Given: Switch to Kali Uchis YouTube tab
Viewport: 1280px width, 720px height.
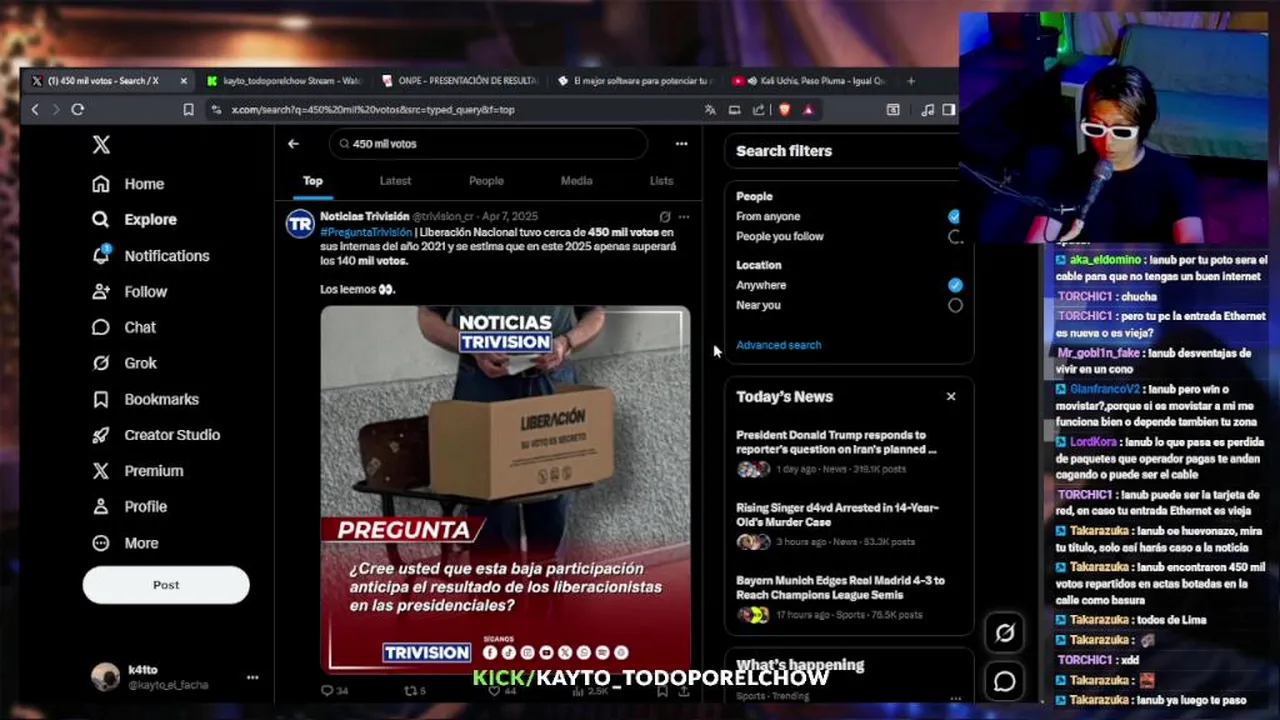Looking at the screenshot, I should (810, 81).
